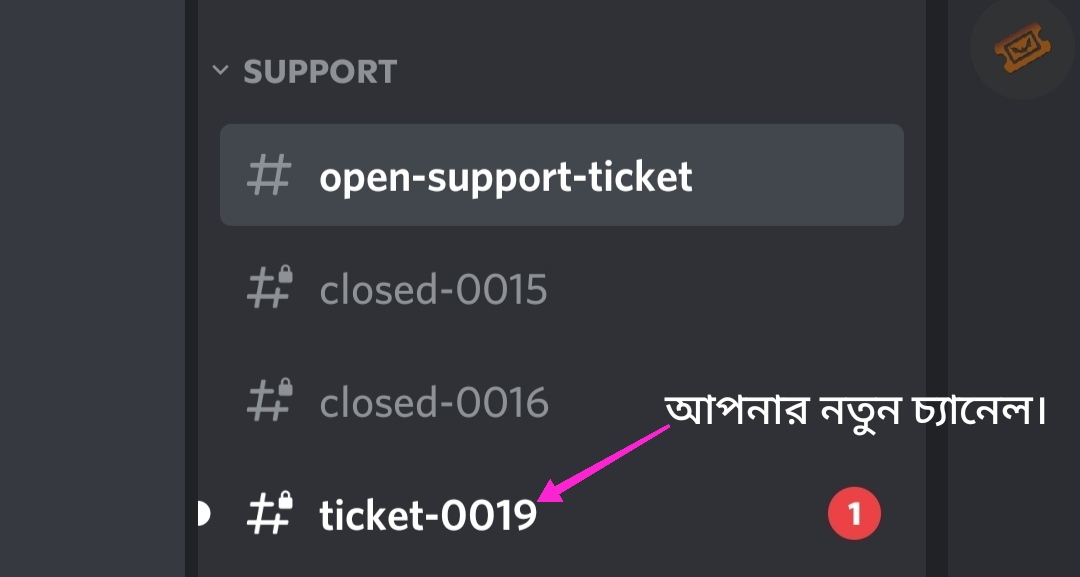The width and height of the screenshot is (1080, 577).
Task: Click the locked hash icon beside closed-0015
Action: click(x=268, y=289)
